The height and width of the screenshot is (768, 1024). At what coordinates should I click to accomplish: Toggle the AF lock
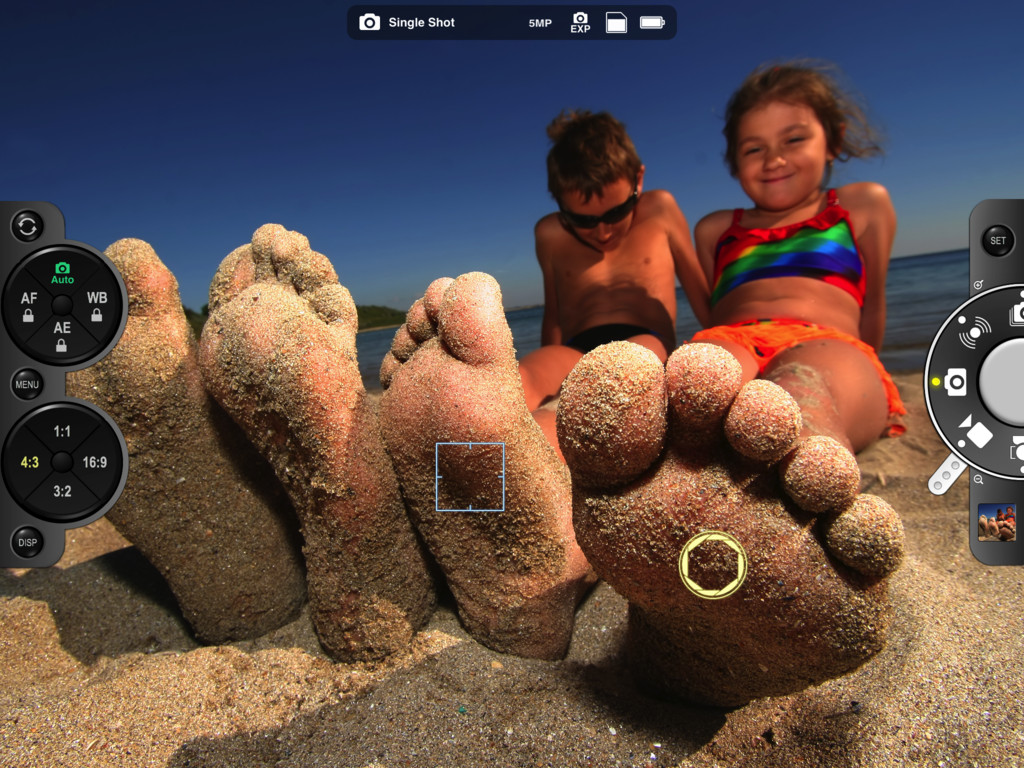(x=29, y=306)
